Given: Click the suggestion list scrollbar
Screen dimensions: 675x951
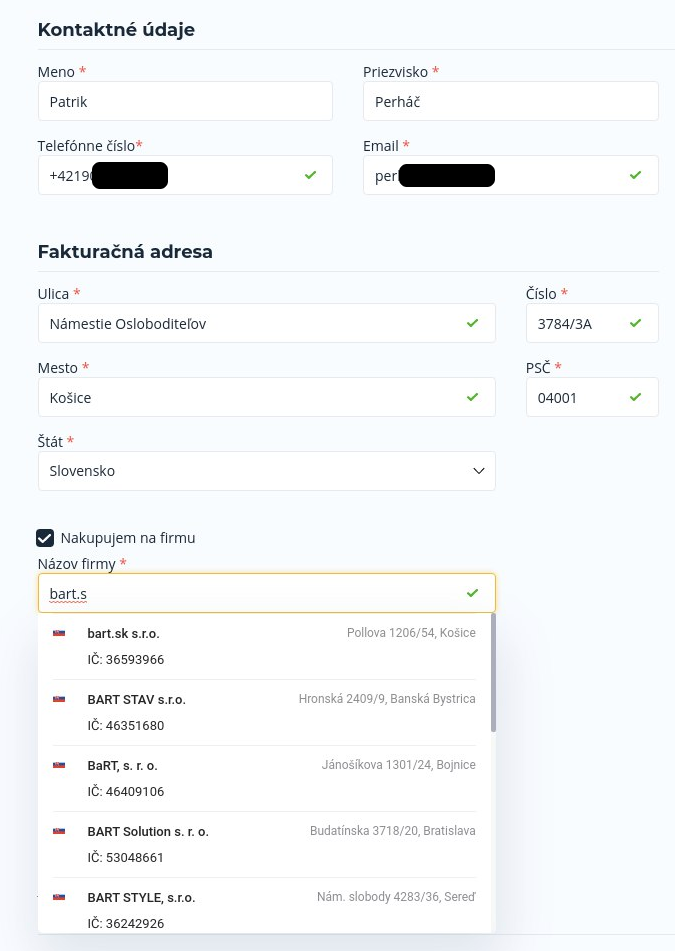Looking at the screenshot, I should click(x=494, y=672).
